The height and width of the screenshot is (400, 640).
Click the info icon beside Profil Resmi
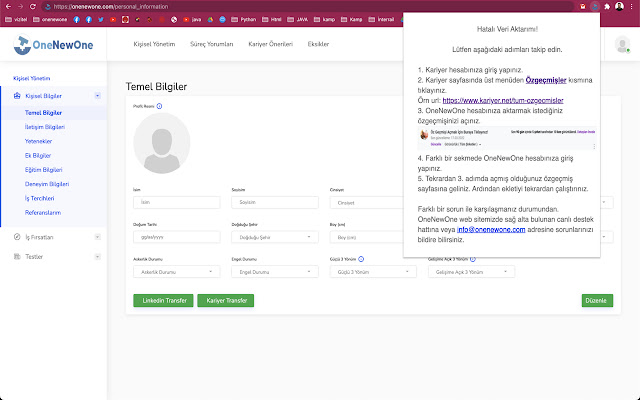[x=159, y=106]
